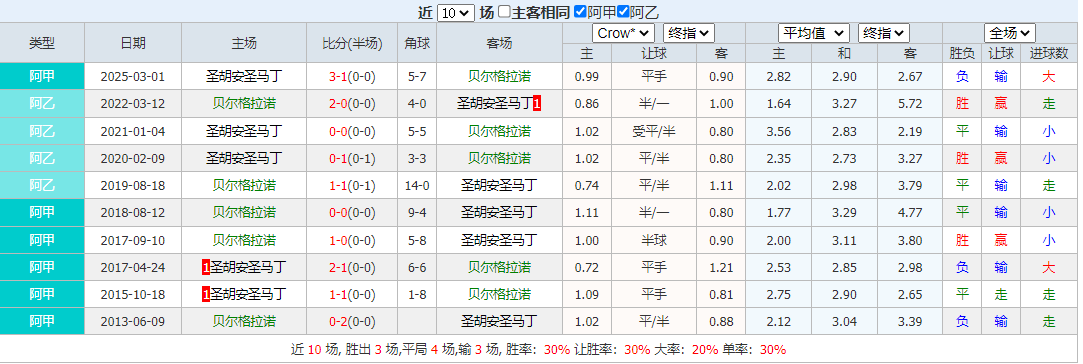The image size is (1083, 364).
Task: Uncheck the 阿乙 league checkbox
Action: coord(623,12)
